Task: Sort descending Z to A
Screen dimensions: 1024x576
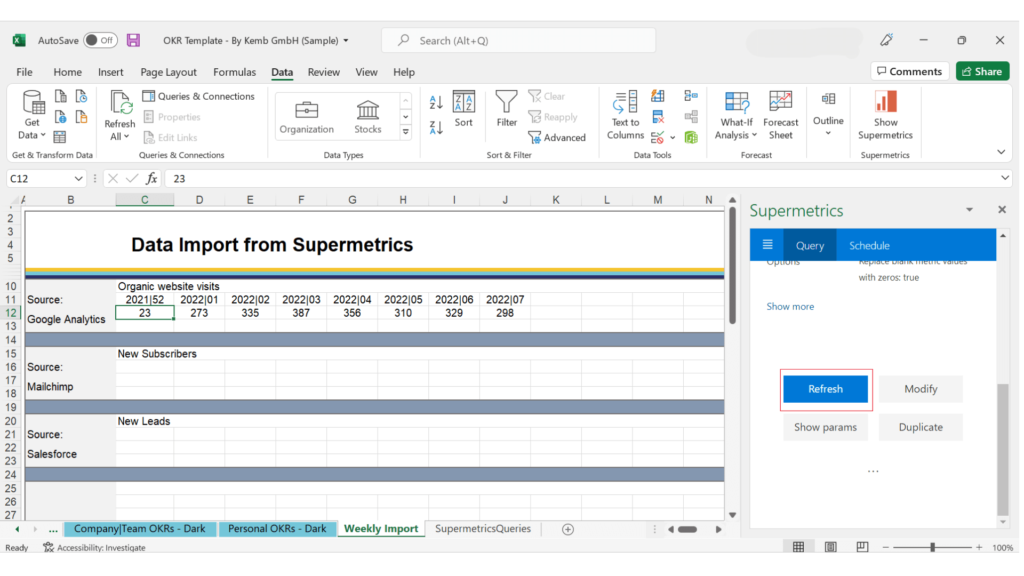Action: tap(436, 127)
